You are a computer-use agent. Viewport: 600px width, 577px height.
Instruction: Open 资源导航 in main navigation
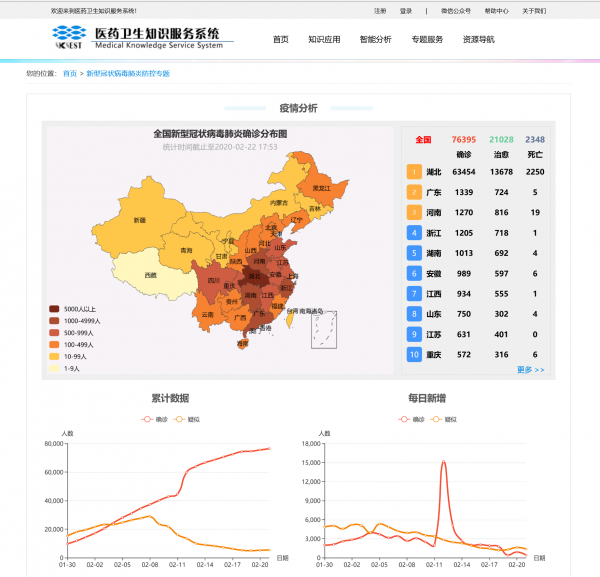coord(478,40)
